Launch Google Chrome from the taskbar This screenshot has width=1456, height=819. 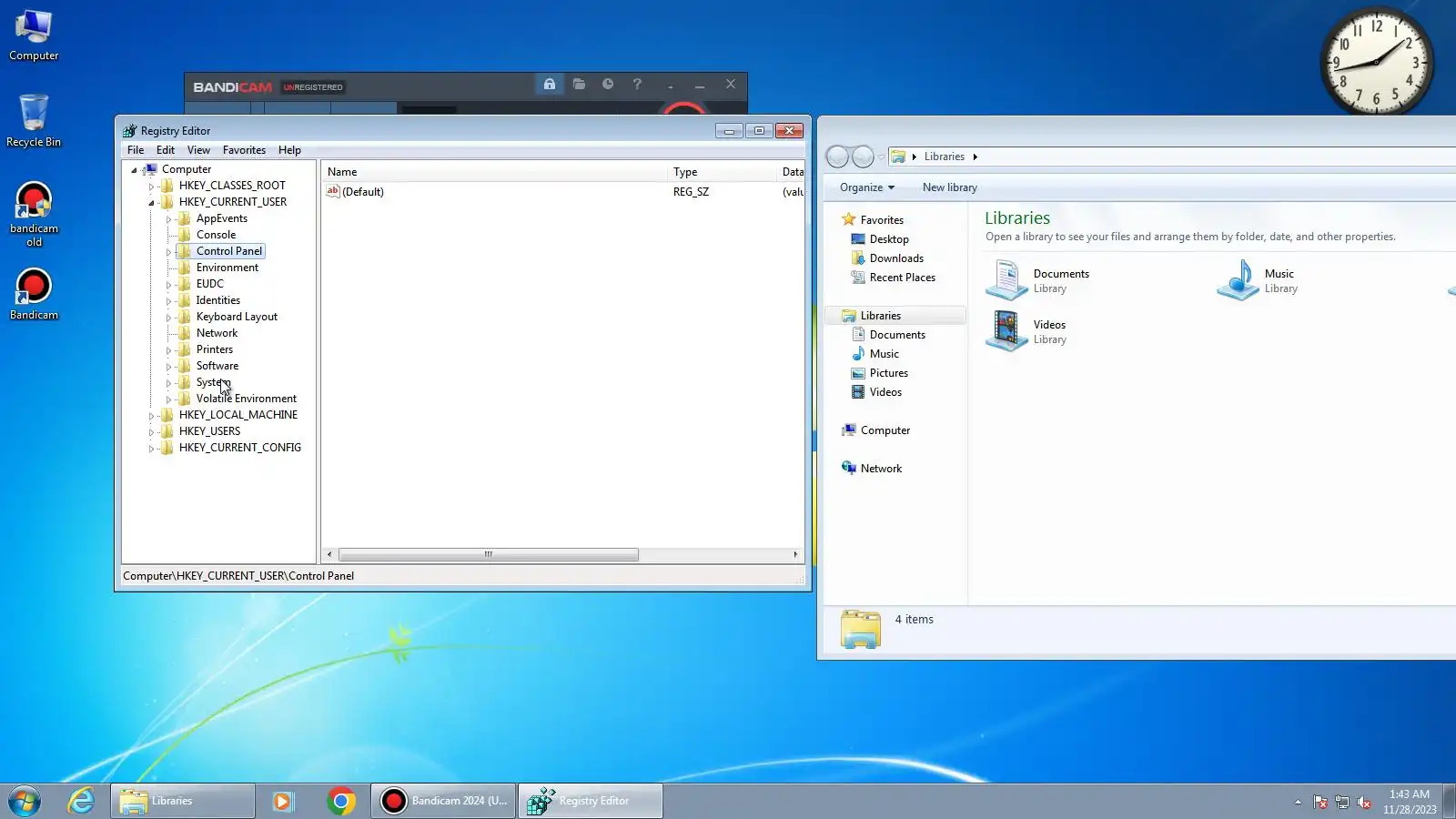(341, 801)
